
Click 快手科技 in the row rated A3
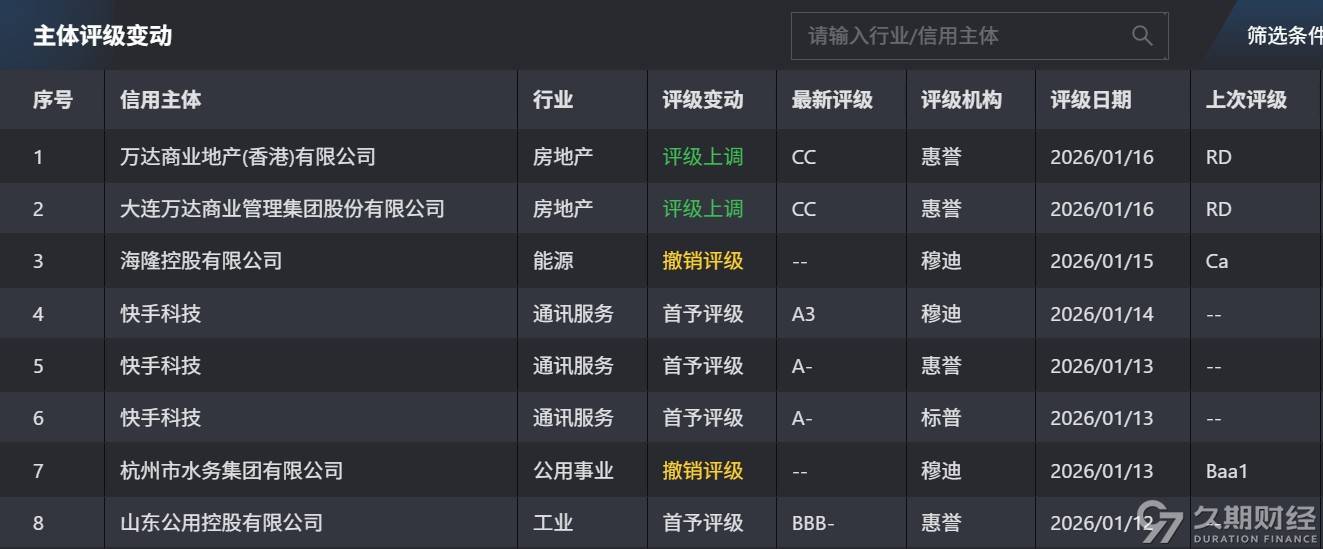click(161, 314)
